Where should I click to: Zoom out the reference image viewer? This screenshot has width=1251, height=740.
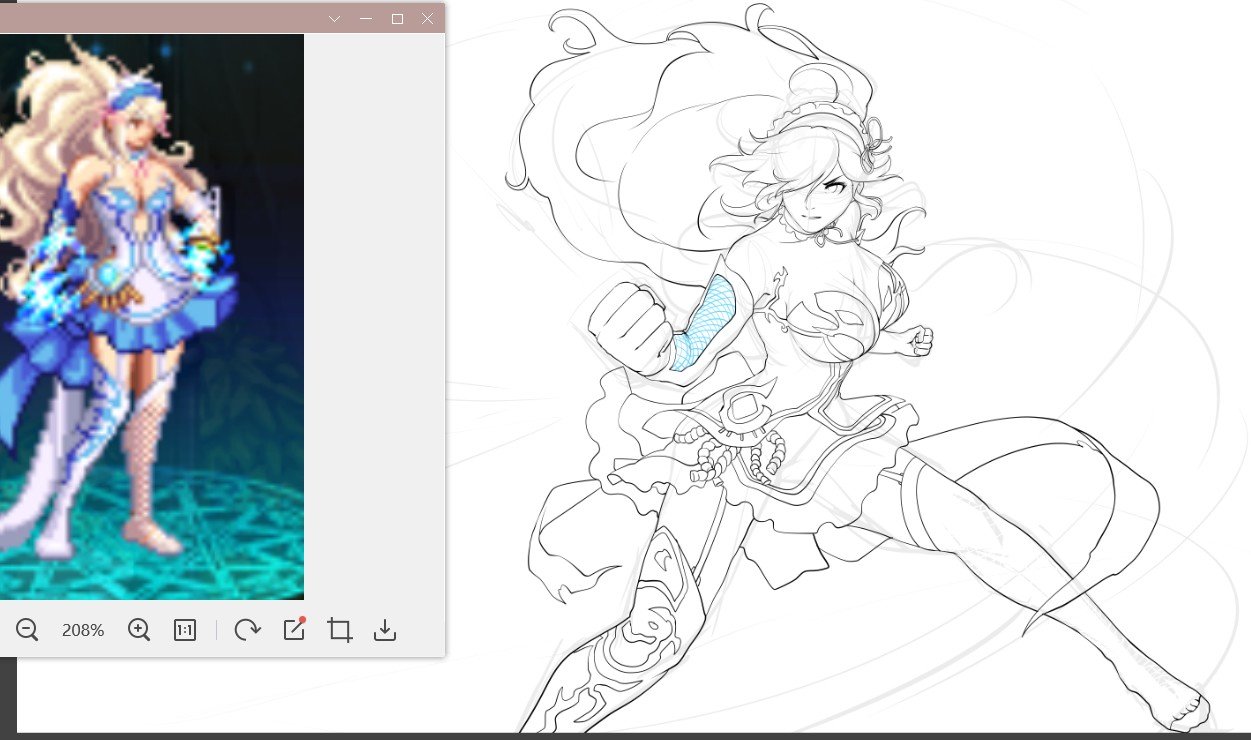[27, 630]
